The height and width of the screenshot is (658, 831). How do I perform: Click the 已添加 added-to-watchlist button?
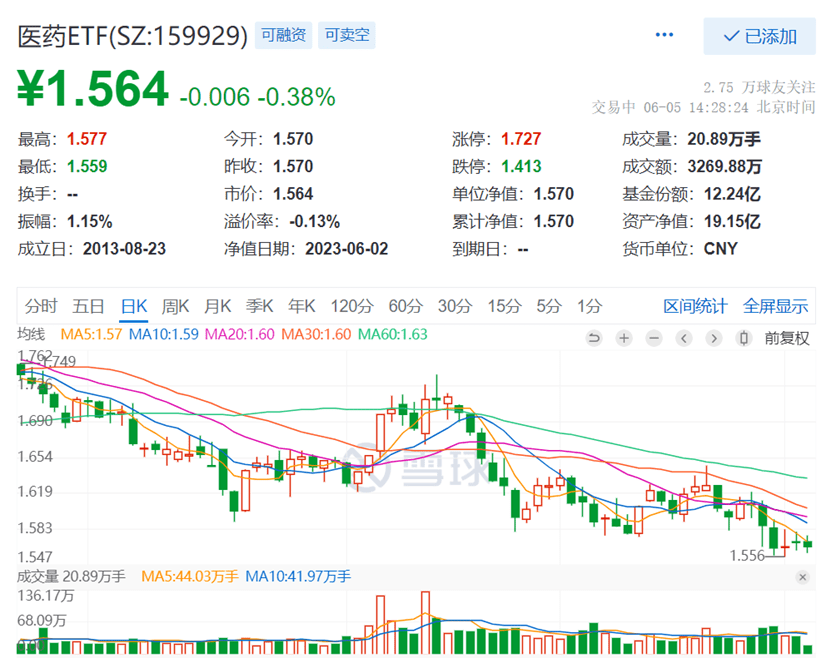(759, 36)
